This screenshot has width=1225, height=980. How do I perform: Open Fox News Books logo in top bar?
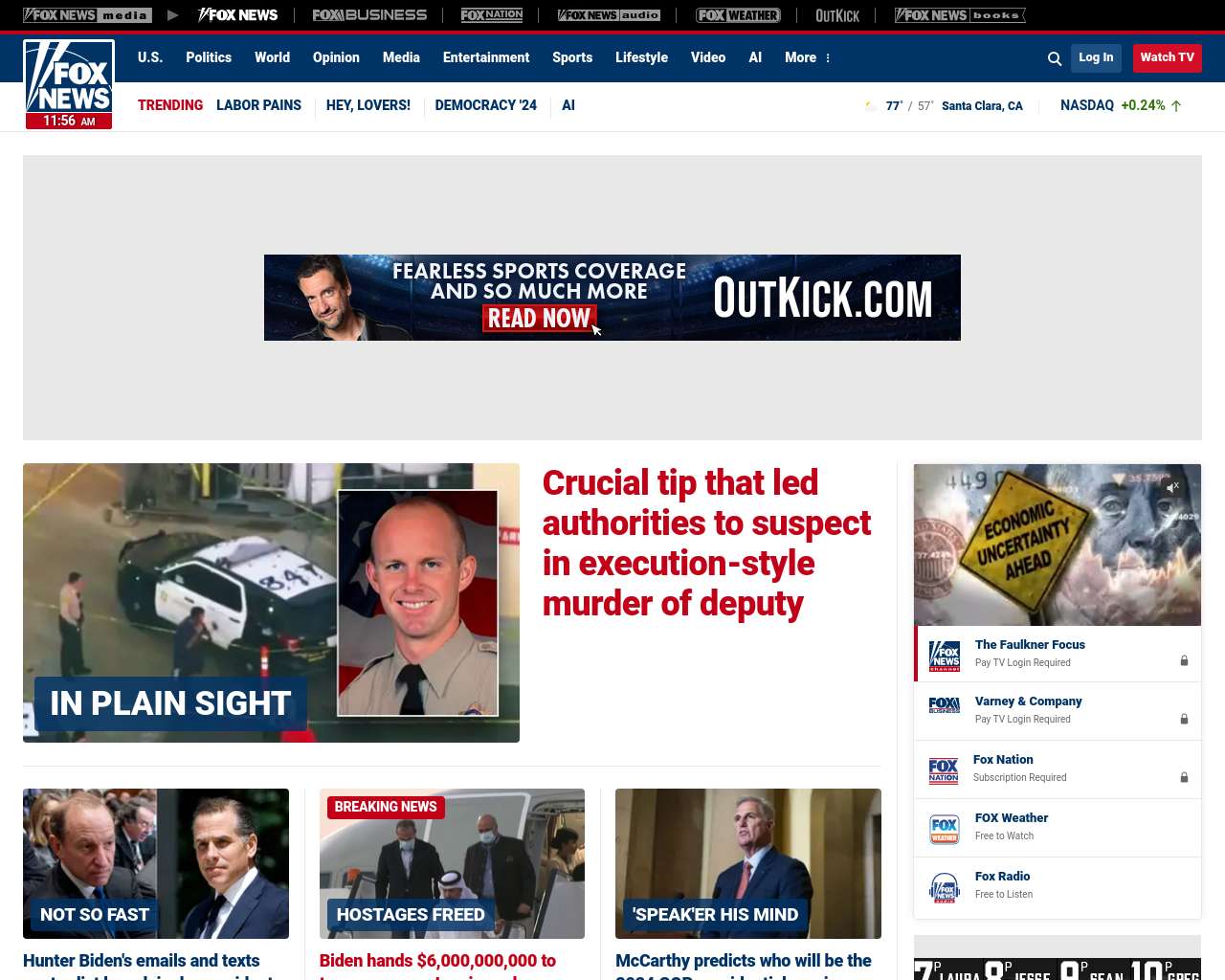[x=960, y=15]
